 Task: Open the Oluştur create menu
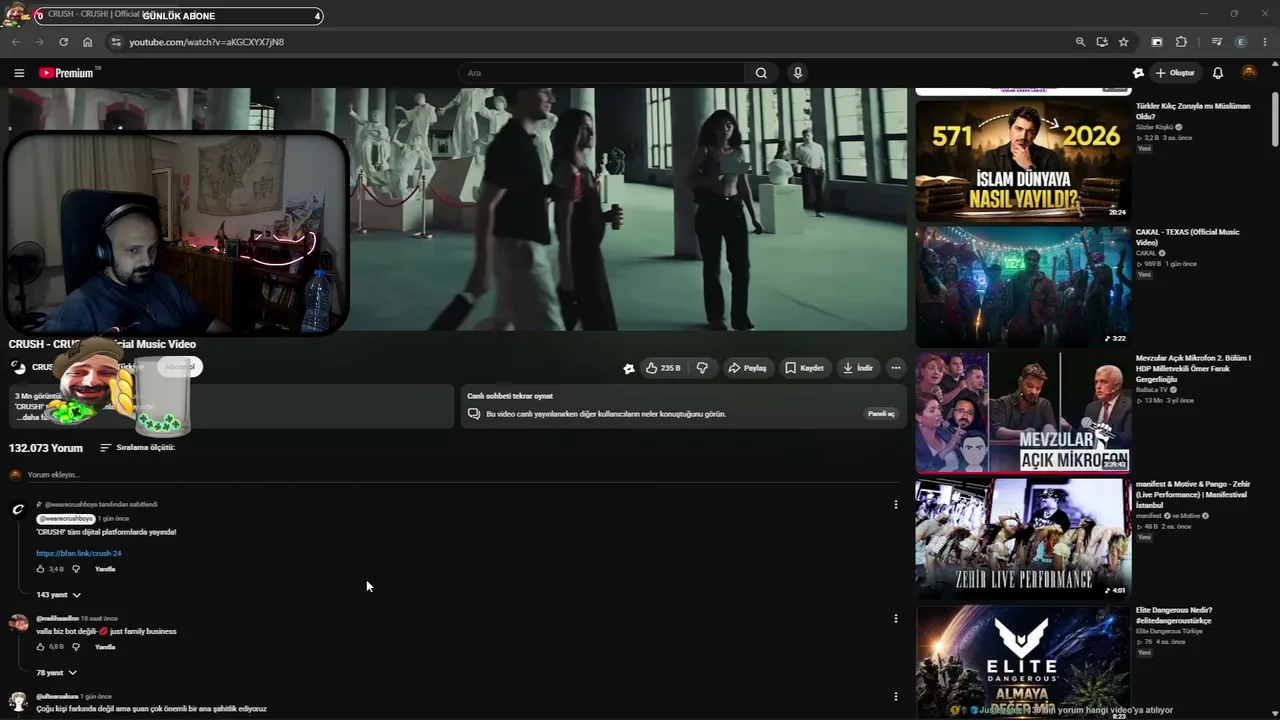1175,73
